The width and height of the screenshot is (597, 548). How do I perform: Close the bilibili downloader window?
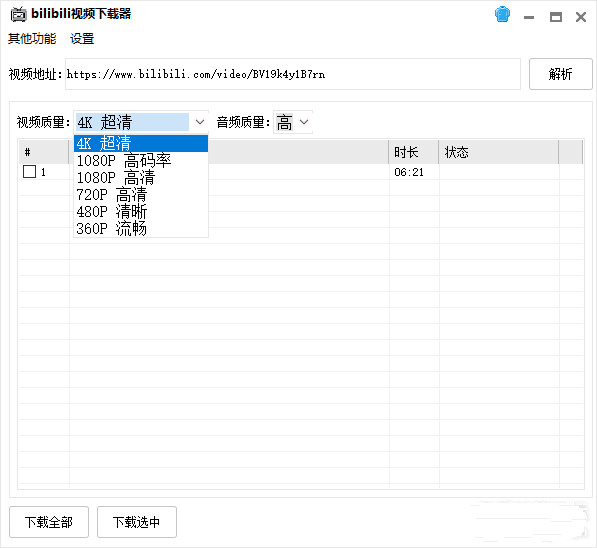pos(581,17)
